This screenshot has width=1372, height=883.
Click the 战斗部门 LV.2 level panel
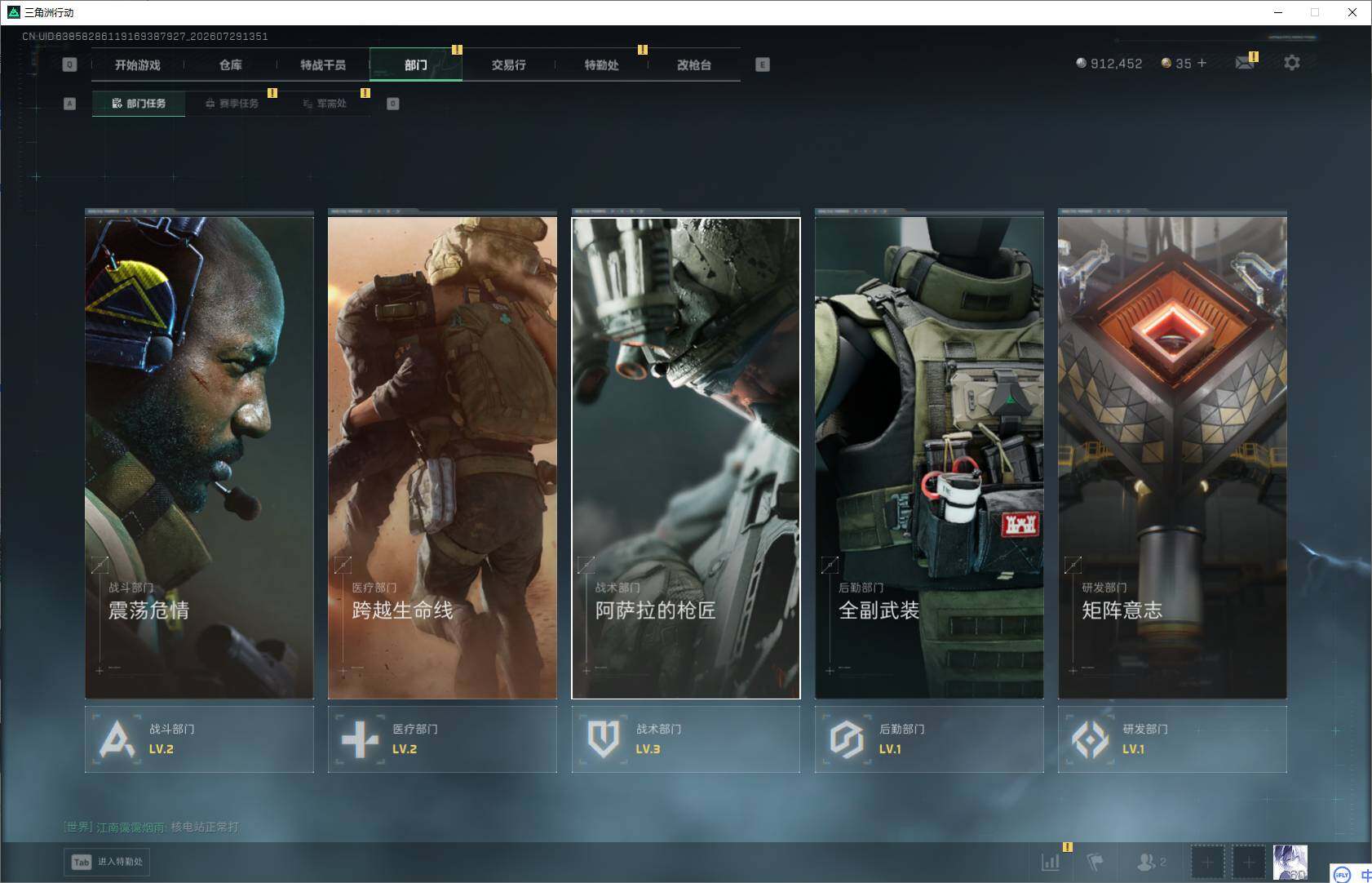pos(199,739)
